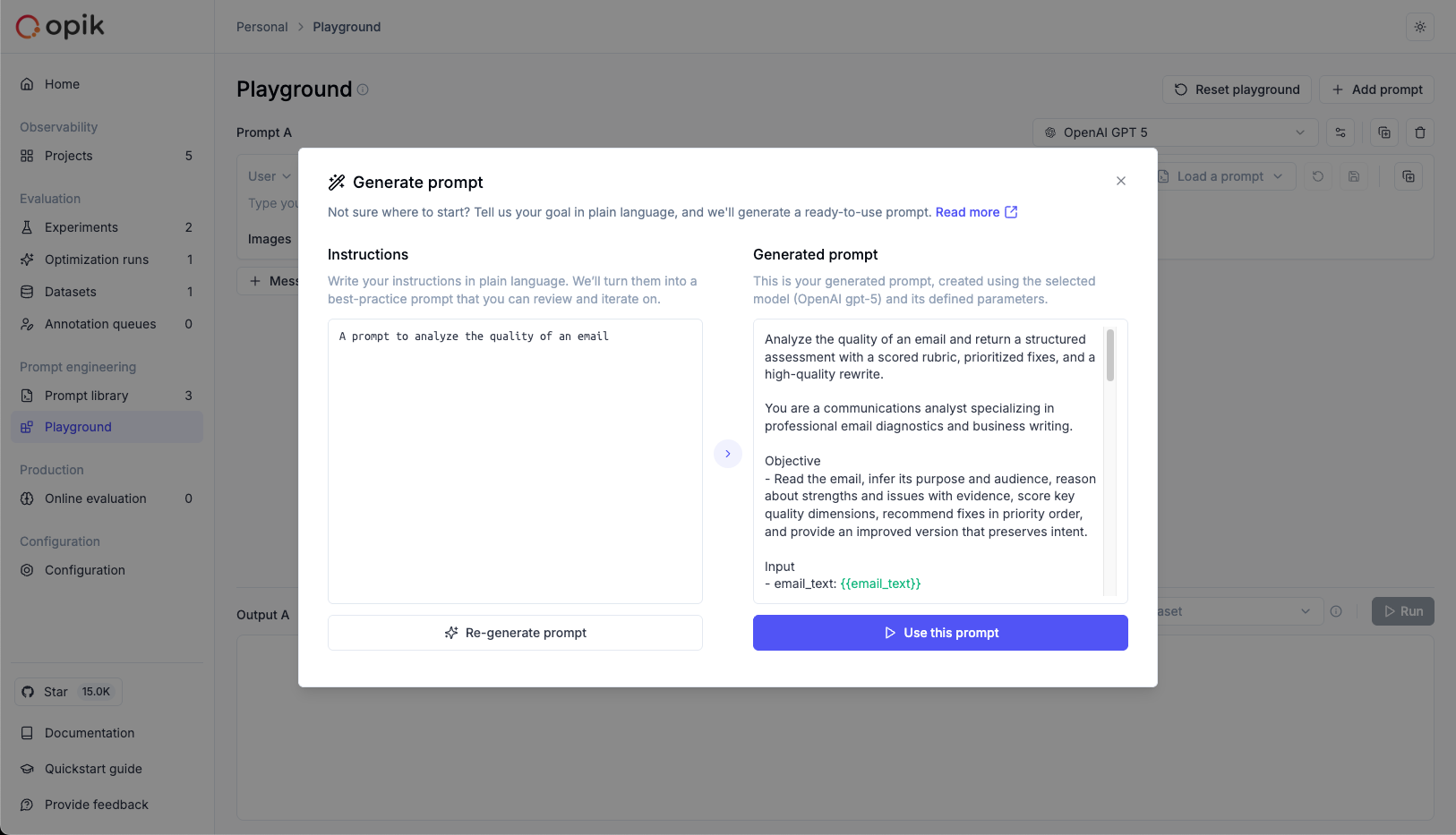Expand the Load a prompt dropdown
The width and height of the screenshot is (1456, 835).
1222,176
